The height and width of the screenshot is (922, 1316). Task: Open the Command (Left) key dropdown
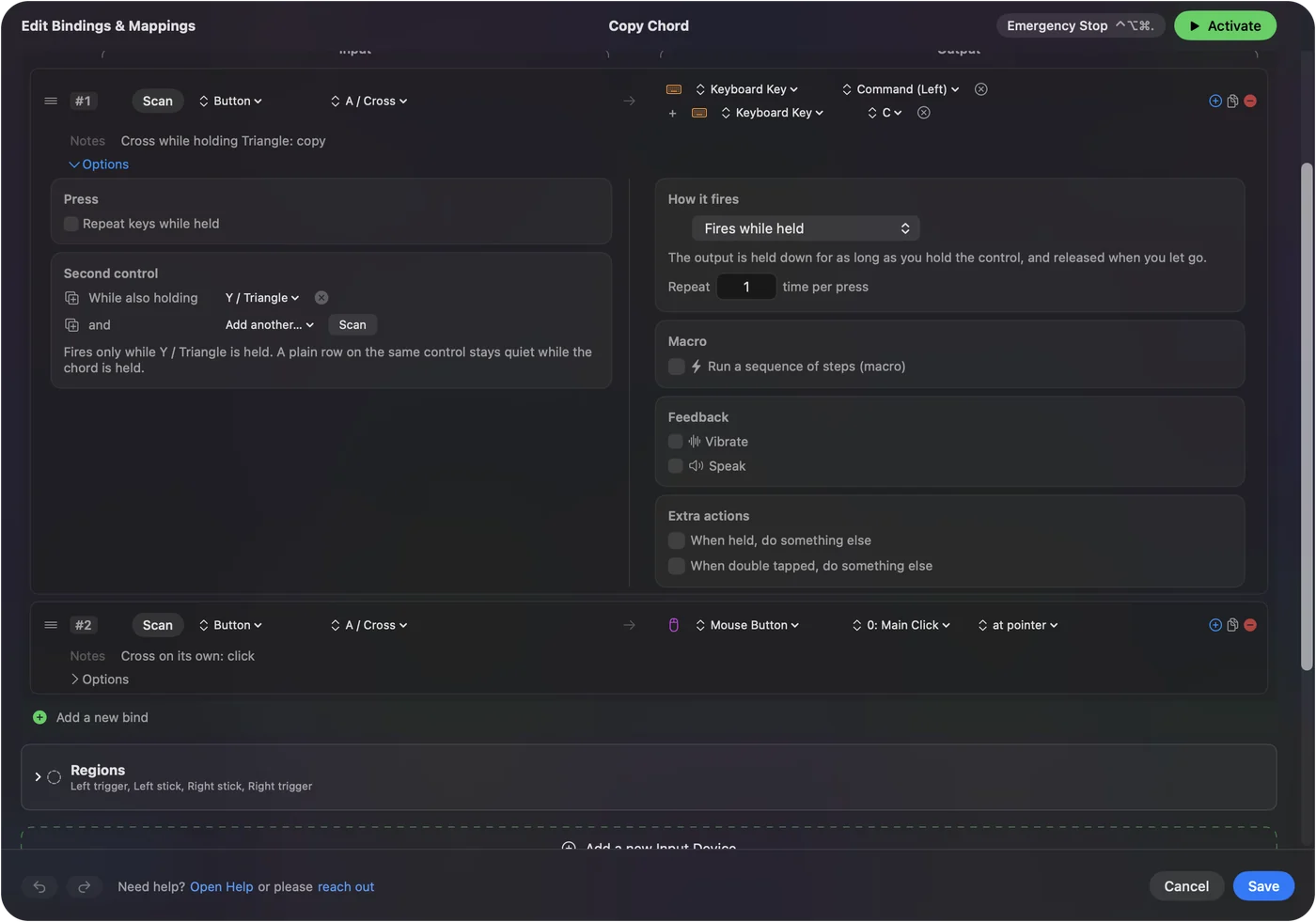(x=901, y=89)
